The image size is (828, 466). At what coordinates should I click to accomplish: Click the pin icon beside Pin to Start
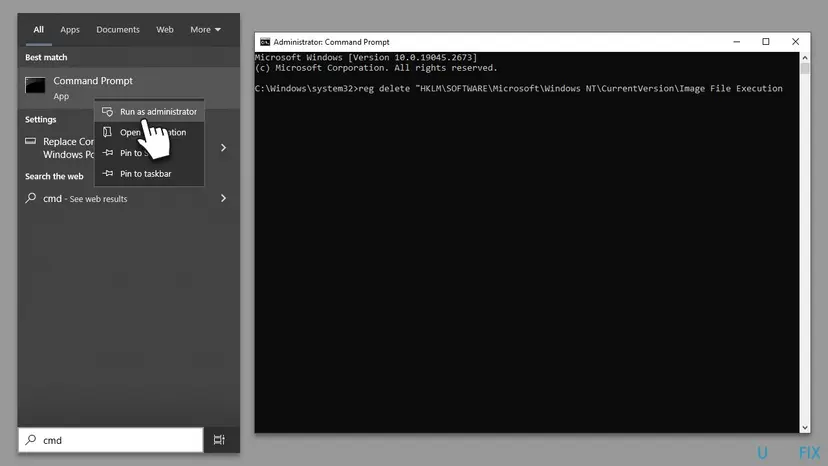coord(107,153)
